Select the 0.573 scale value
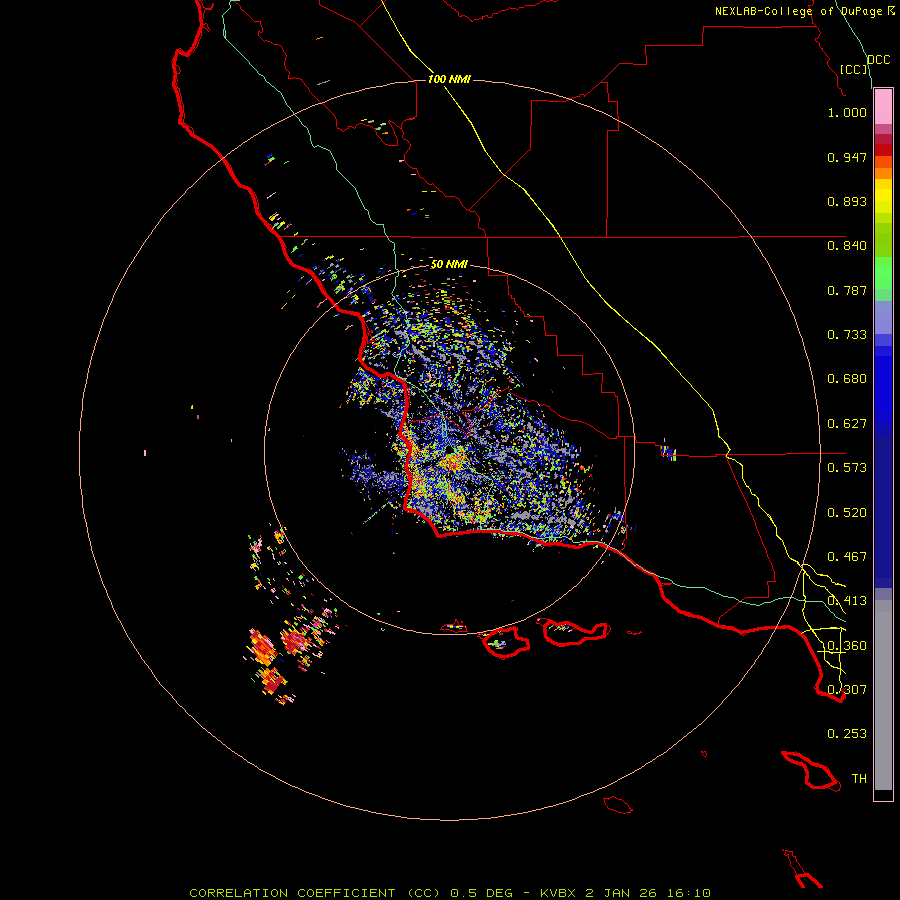The width and height of the screenshot is (900, 900). (847, 468)
